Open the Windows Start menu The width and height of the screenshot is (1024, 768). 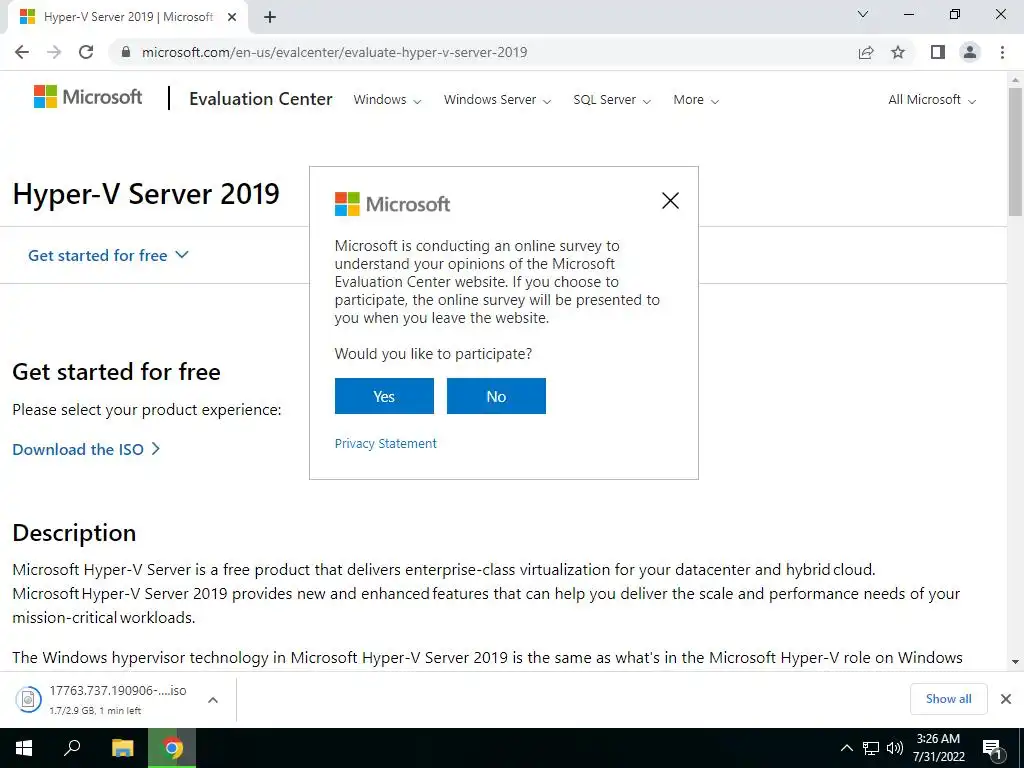click(24, 748)
